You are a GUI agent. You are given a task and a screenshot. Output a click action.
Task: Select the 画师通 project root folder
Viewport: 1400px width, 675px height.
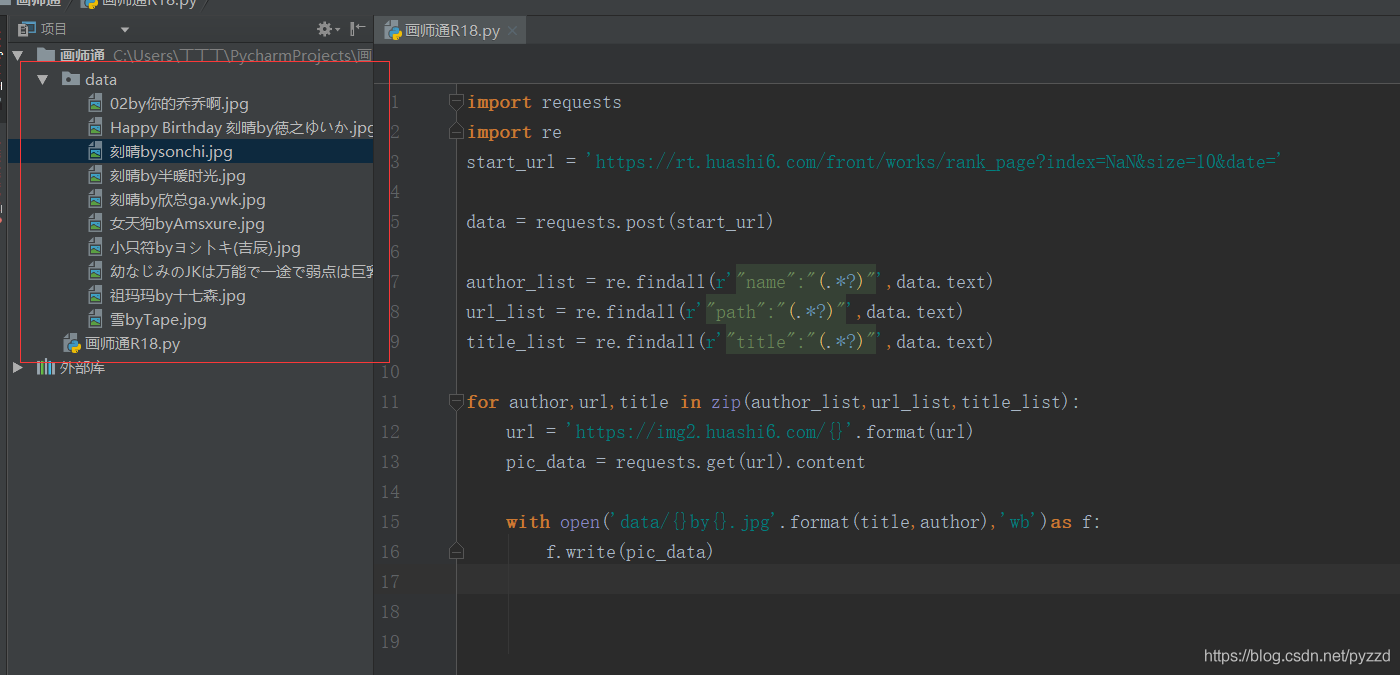(x=82, y=55)
